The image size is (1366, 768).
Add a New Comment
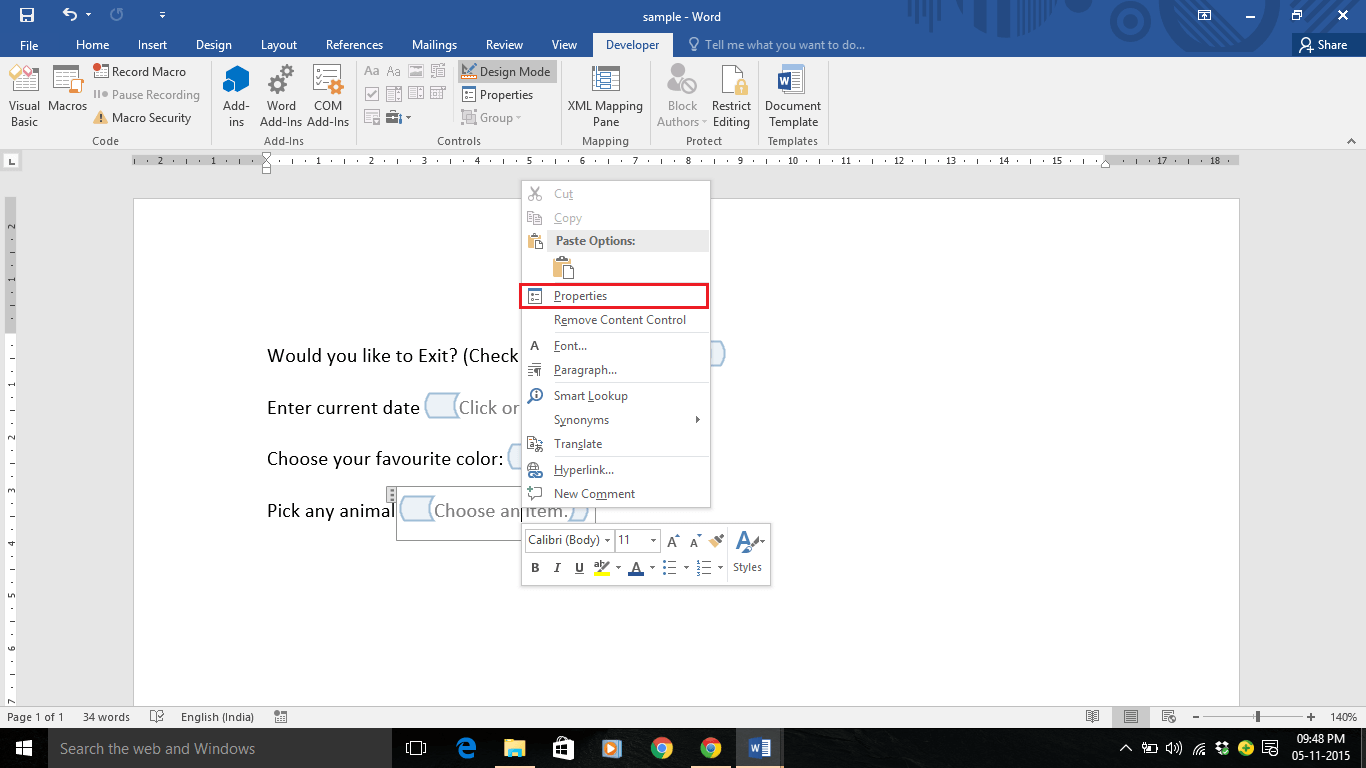pyautogui.click(x=615, y=494)
